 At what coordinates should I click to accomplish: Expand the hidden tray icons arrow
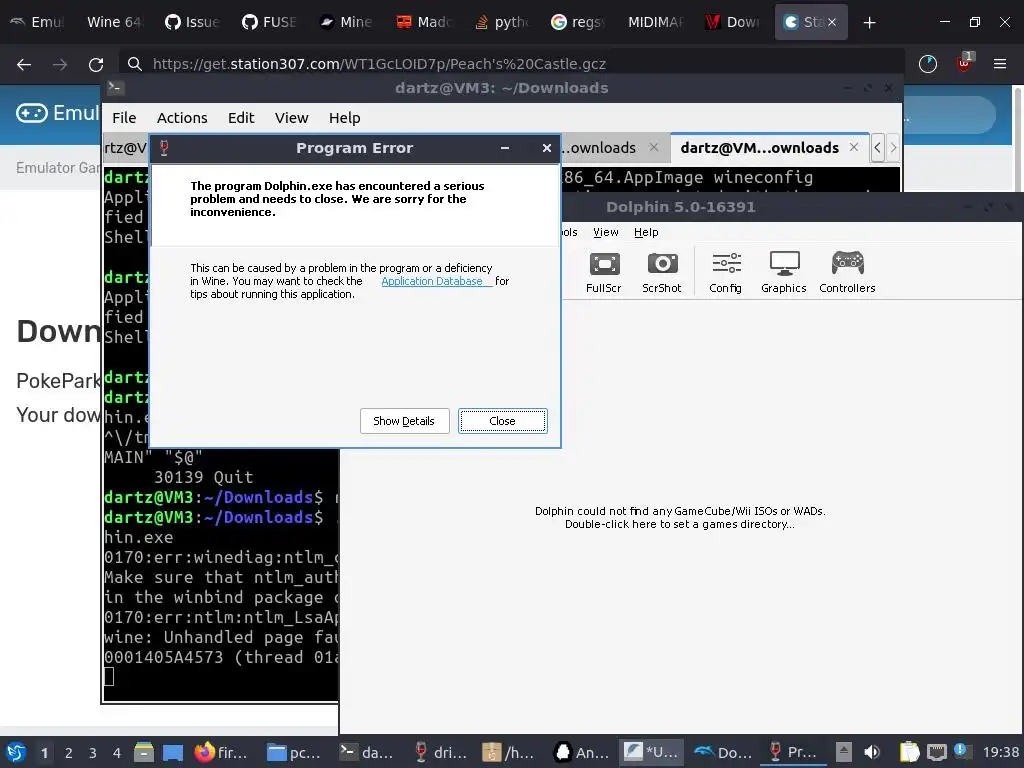coord(844,752)
